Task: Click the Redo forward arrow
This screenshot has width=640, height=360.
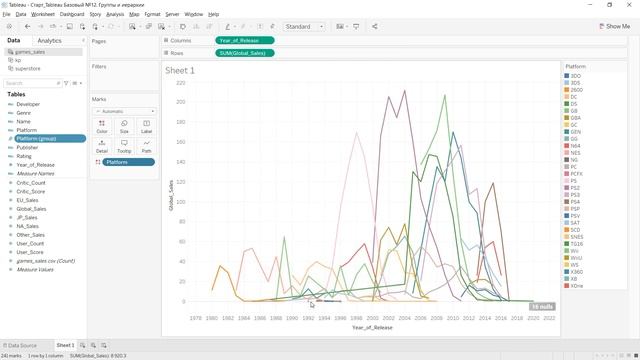Action: [x=40, y=27]
